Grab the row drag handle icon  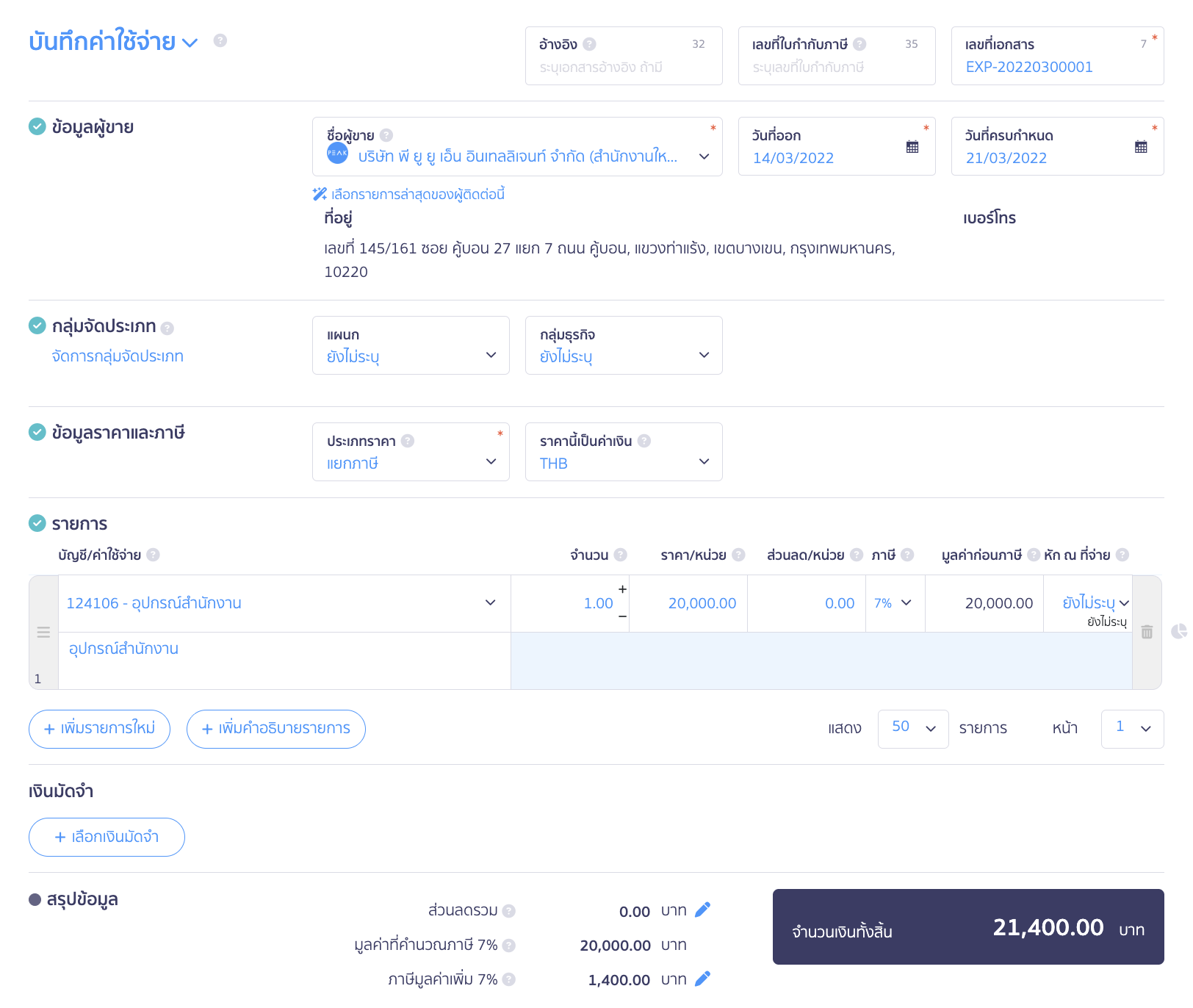43,632
